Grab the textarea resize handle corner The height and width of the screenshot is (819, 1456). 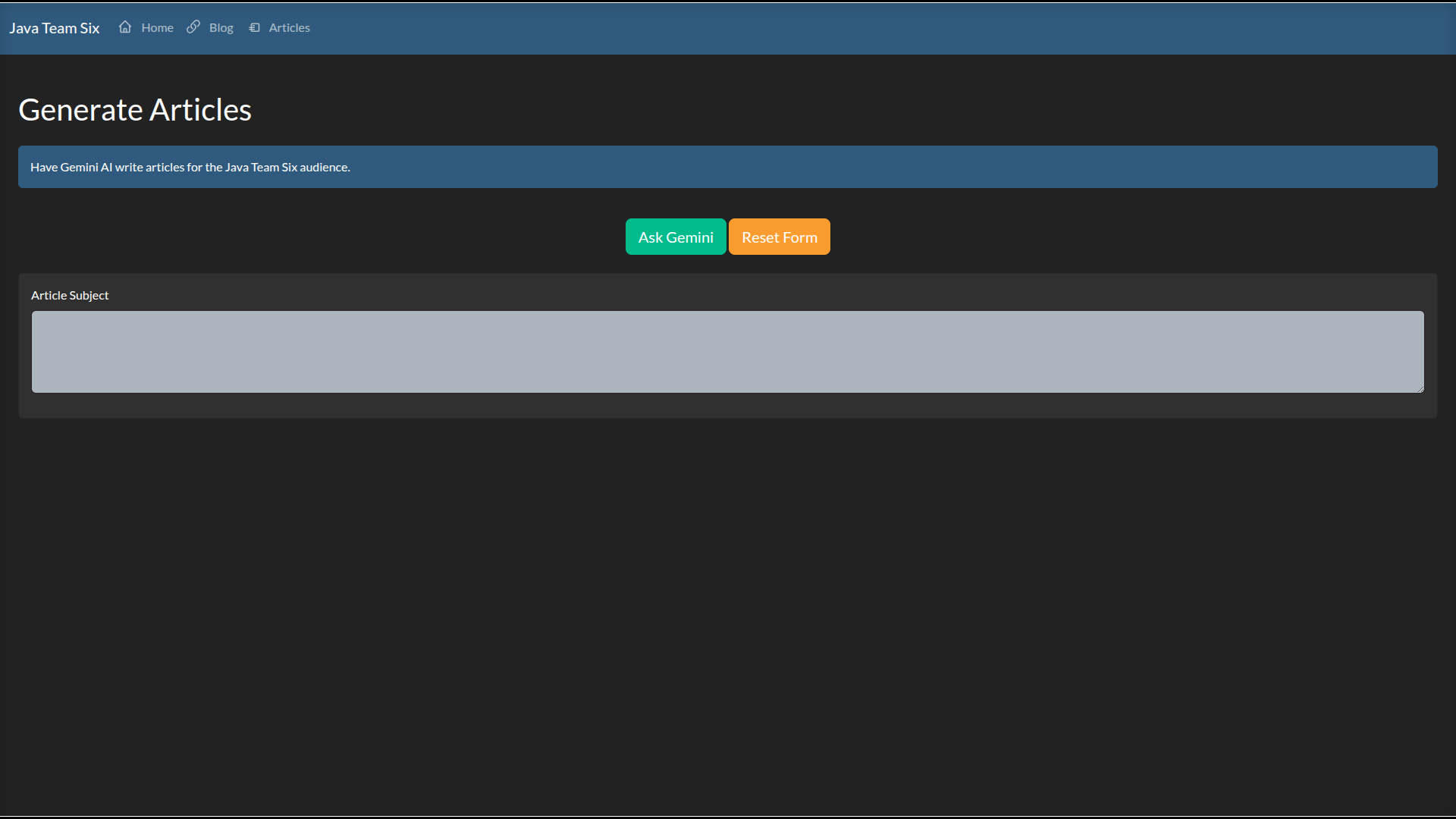click(1420, 389)
